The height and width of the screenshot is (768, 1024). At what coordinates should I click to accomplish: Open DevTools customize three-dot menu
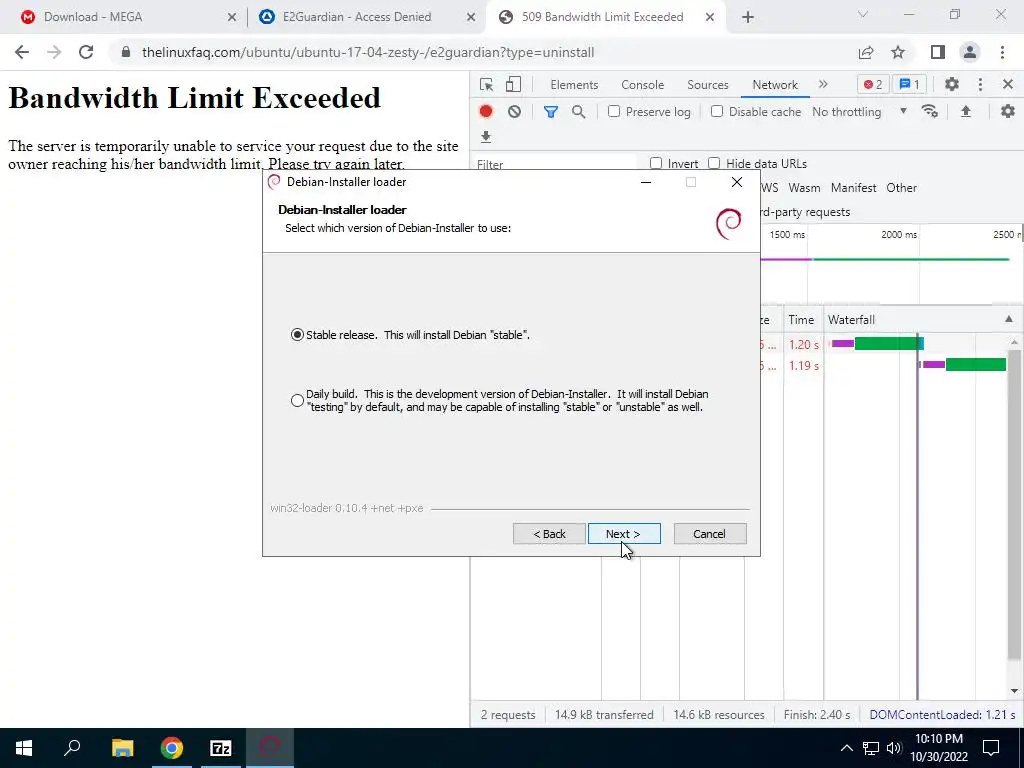(x=980, y=84)
